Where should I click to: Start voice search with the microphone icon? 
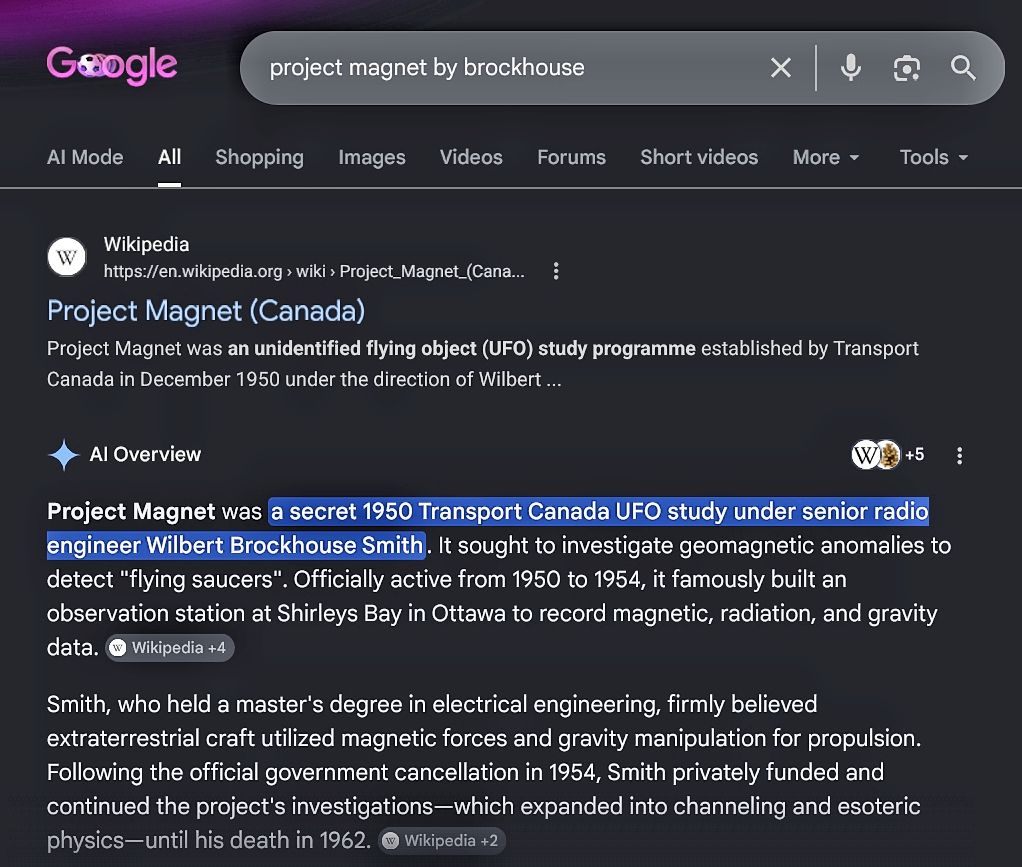851,68
